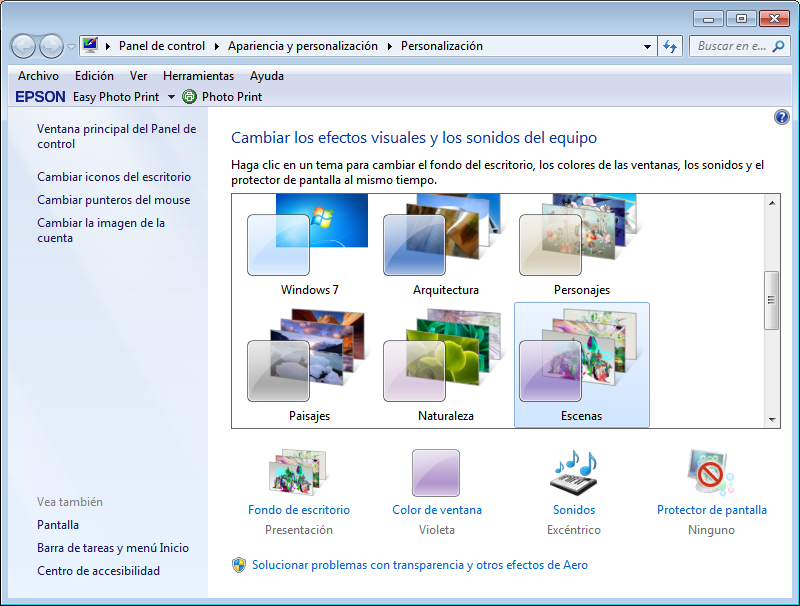Viewport: 800px width, 606px height.
Task: Click the refresh icon beside the address bar
Action: (x=670, y=46)
